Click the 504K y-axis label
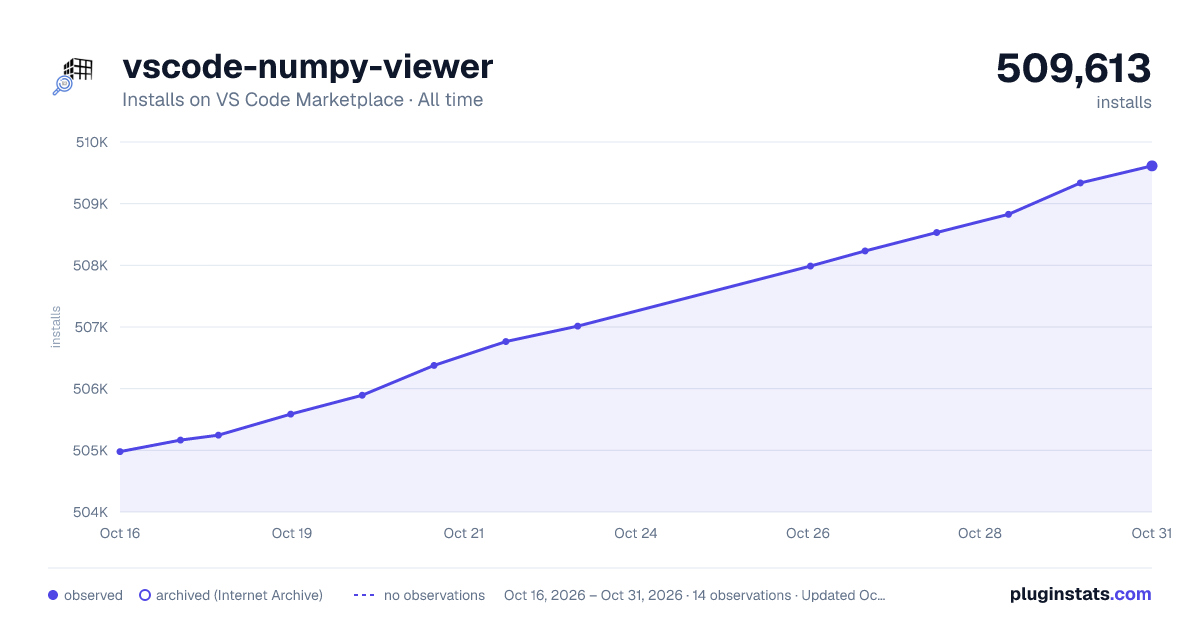 pos(92,512)
